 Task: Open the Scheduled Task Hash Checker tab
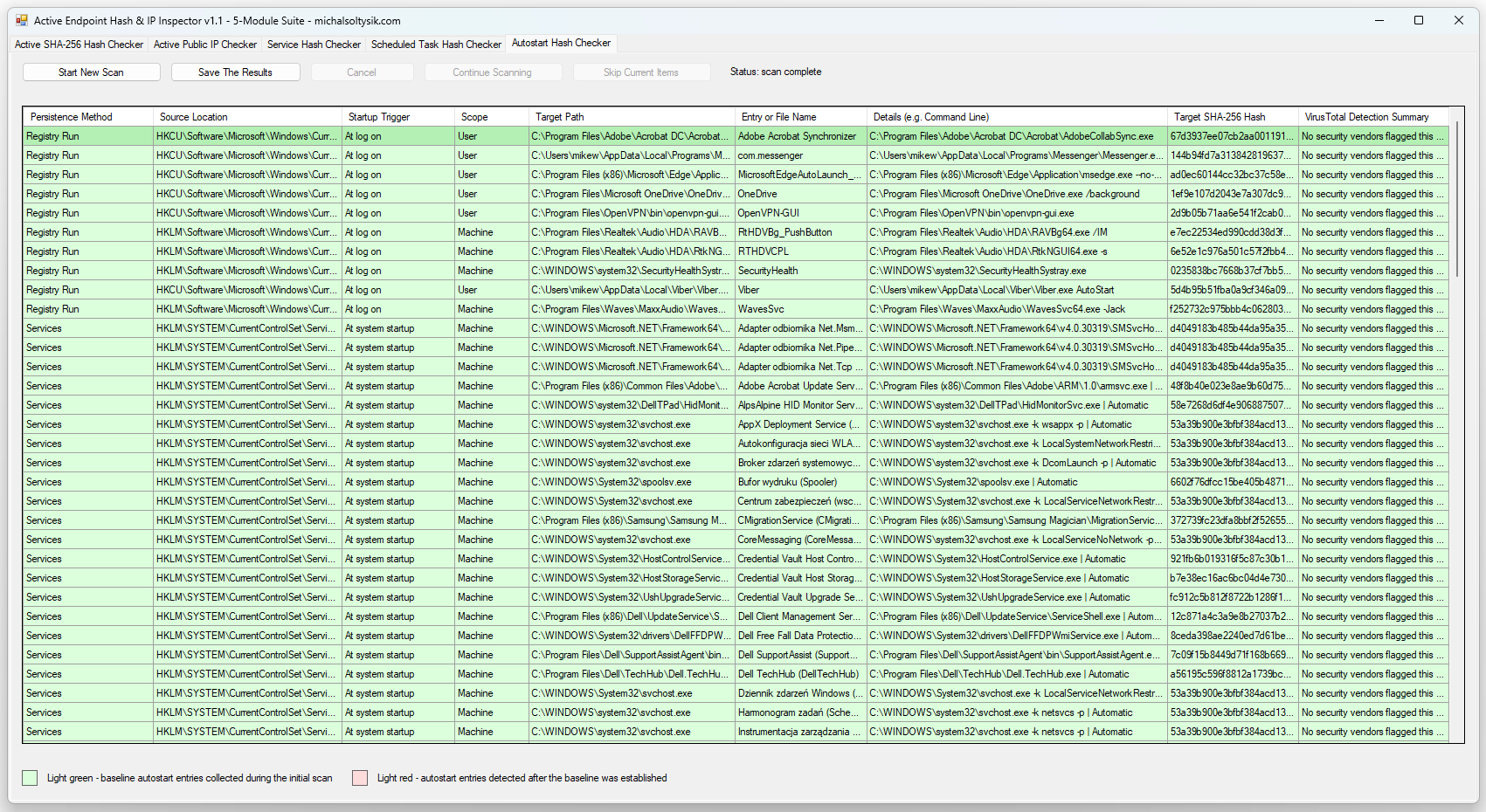pyautogui.click(x=436, y=45)
